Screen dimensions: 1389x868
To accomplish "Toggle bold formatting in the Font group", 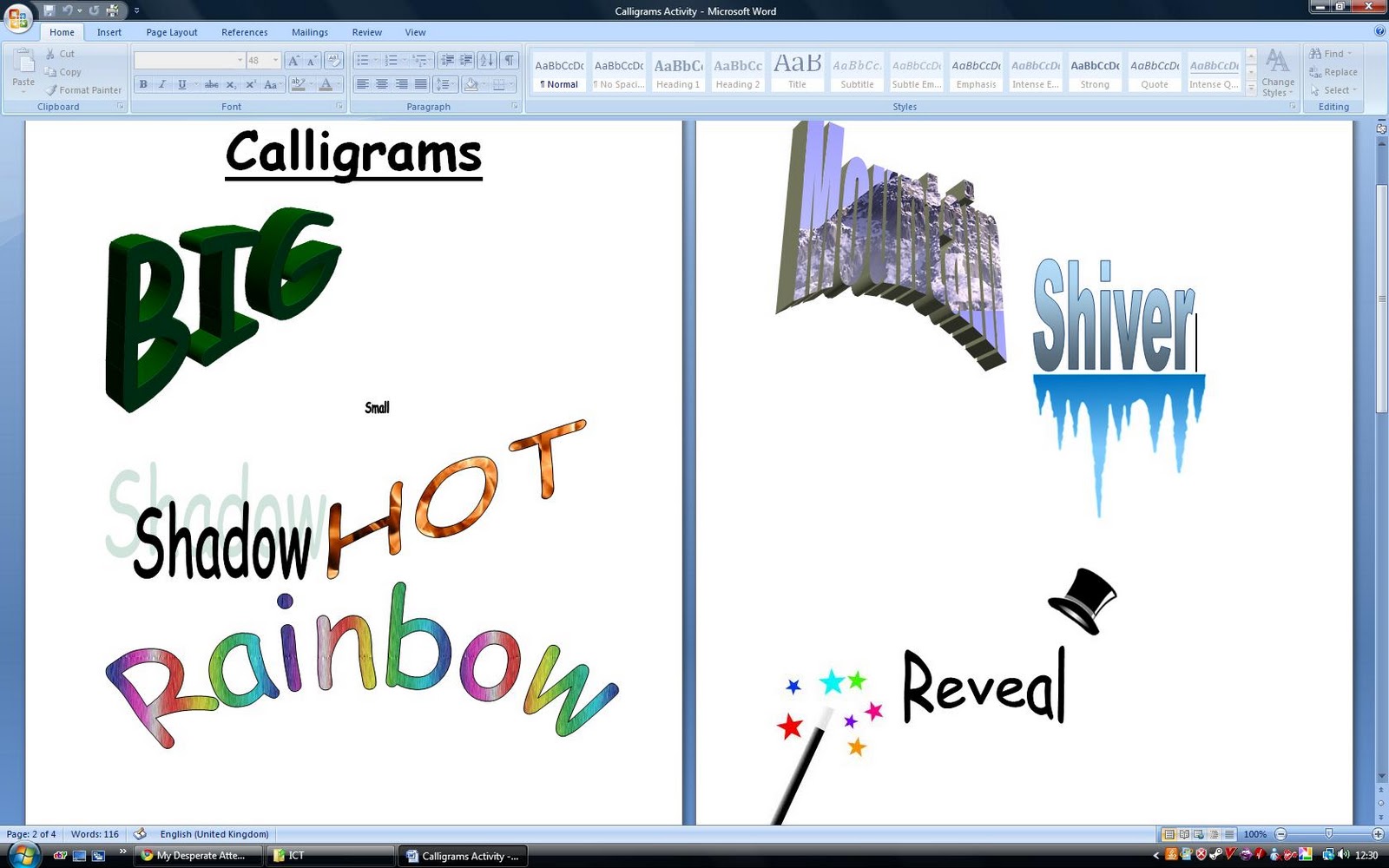I will [x=143, y=84].
